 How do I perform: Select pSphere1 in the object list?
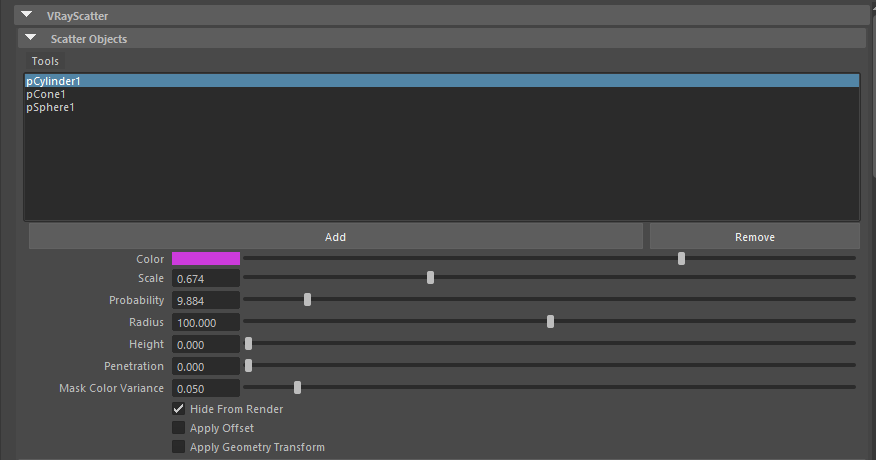coord(50,107)
